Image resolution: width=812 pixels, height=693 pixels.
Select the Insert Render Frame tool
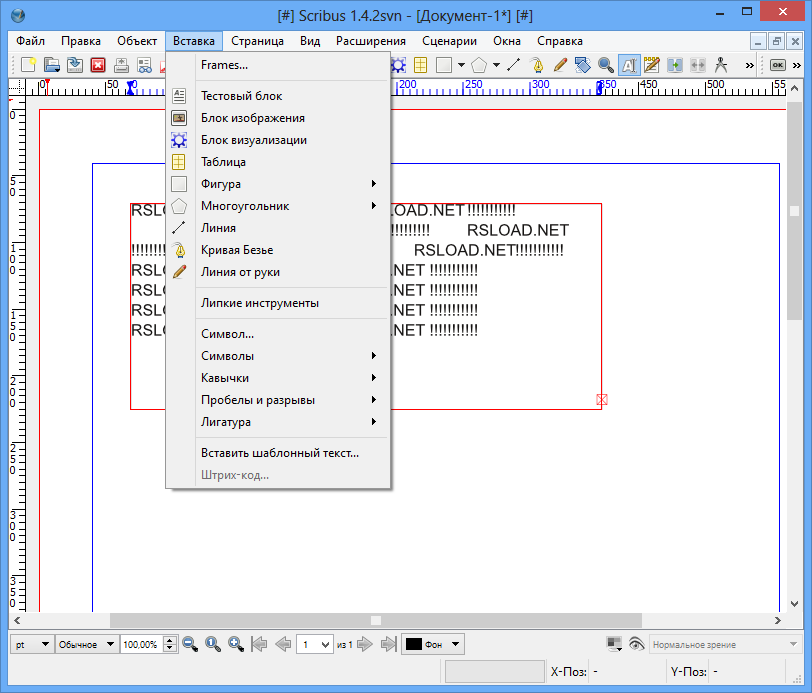(397, 64)
